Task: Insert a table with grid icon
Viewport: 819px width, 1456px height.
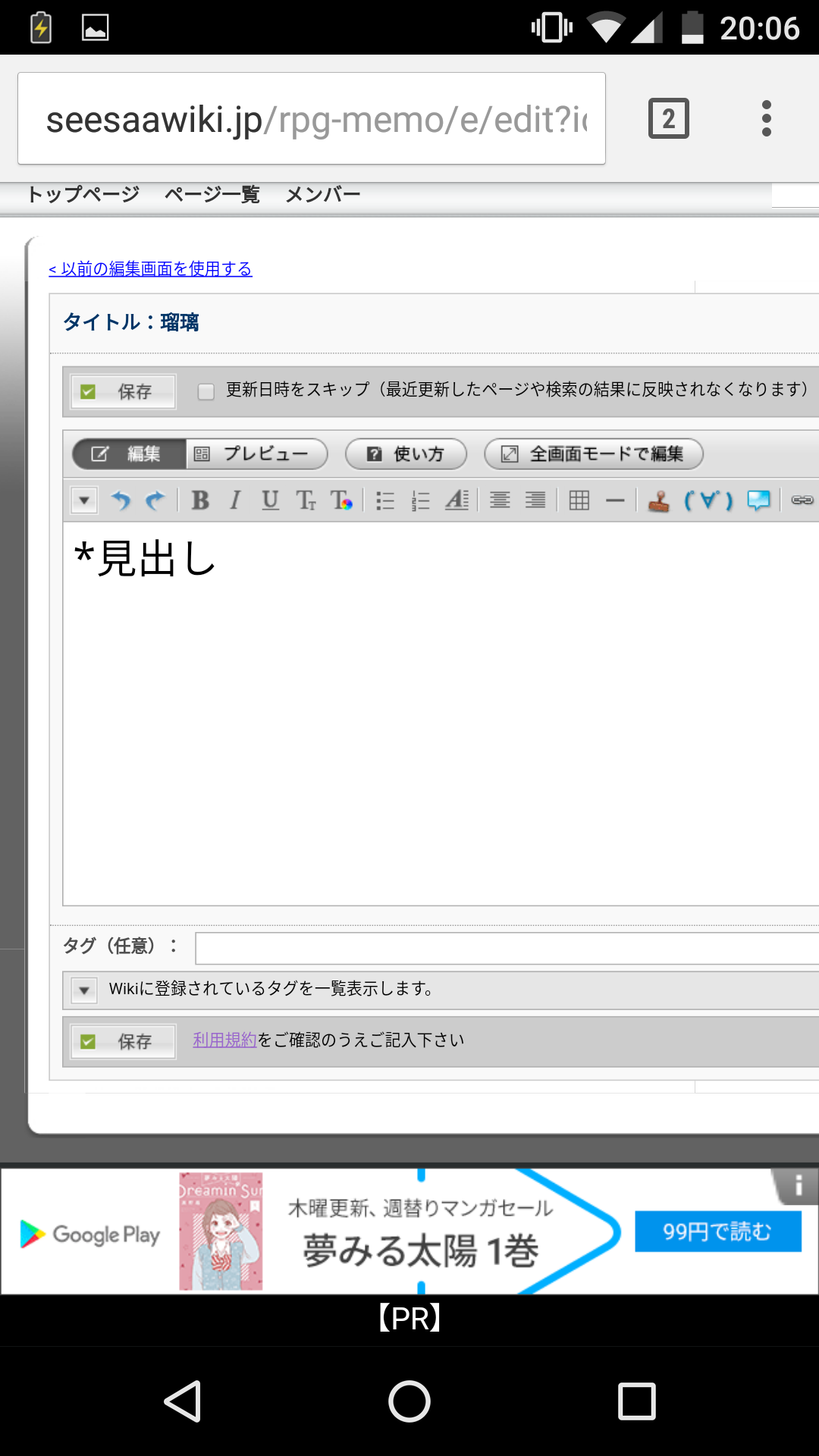Action: coord(579,500)
